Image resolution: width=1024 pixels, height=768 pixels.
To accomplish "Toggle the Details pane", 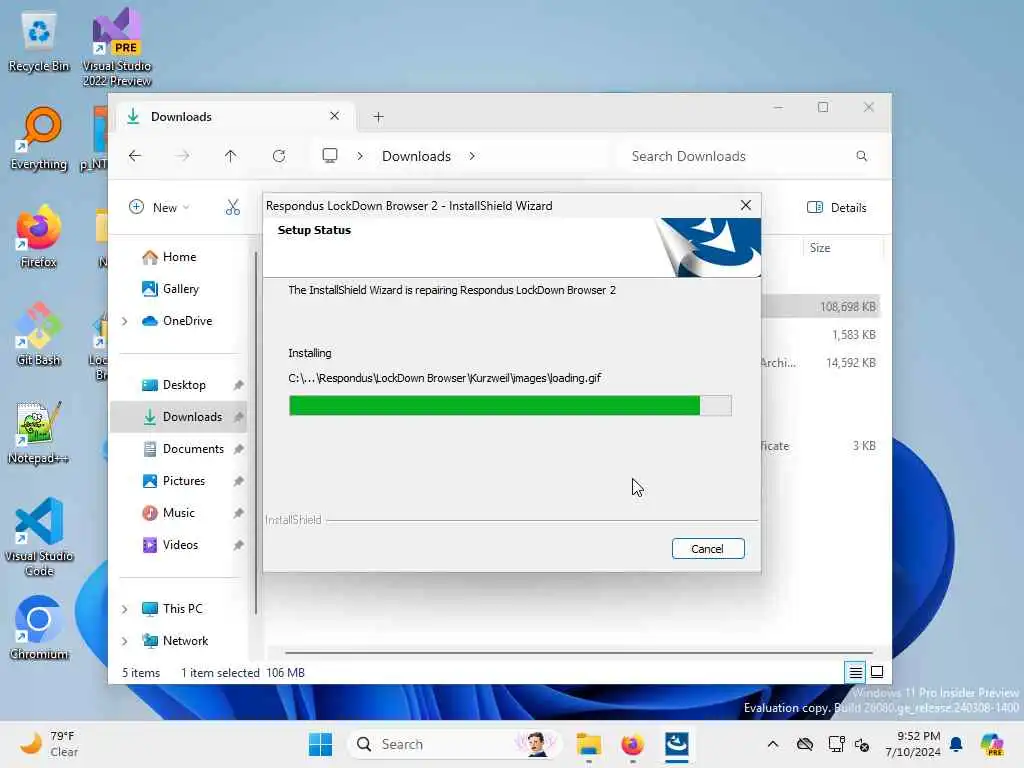I will click(837, 208).
